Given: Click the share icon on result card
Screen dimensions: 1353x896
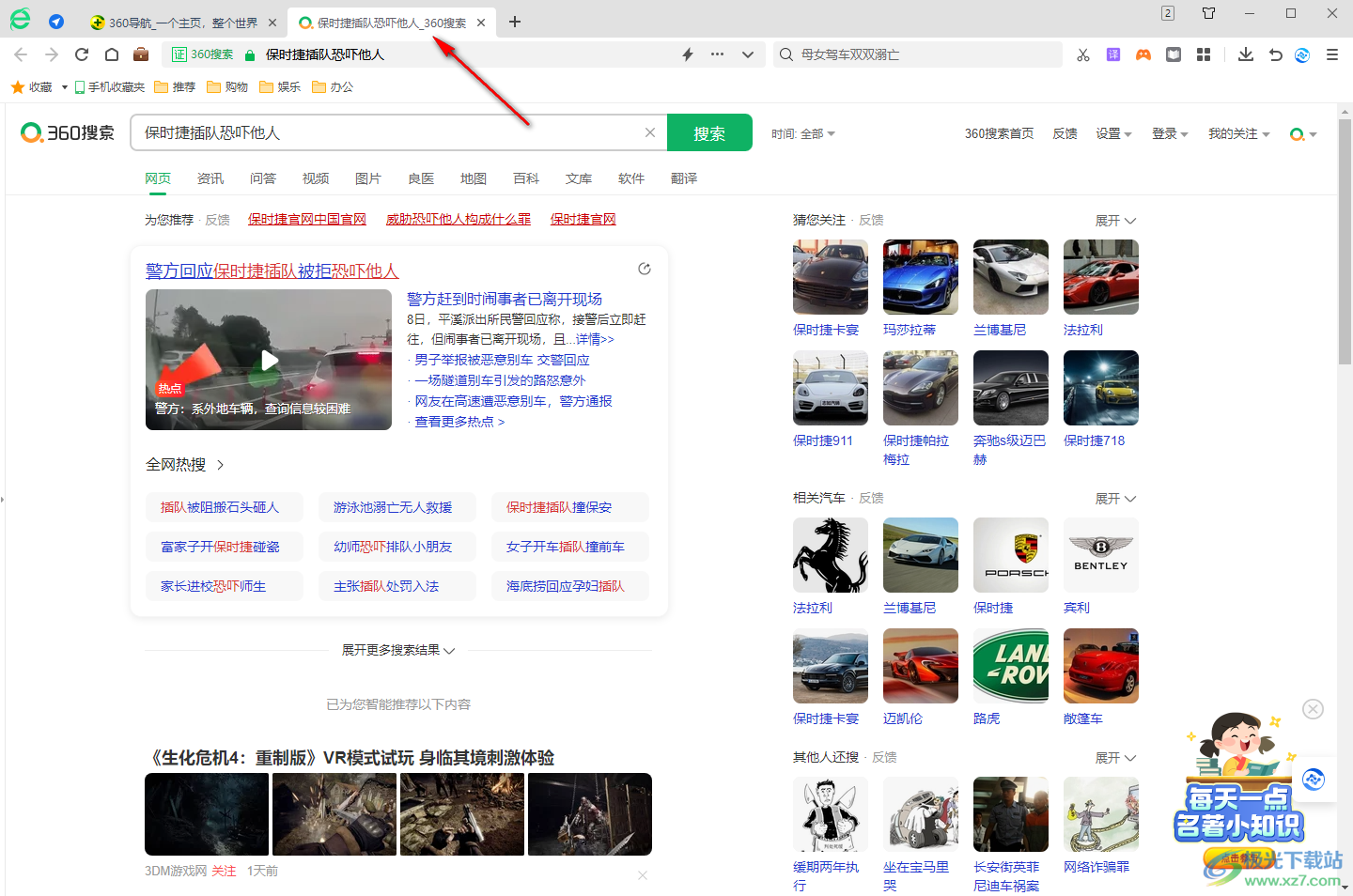Looking at the screenshot, I should 645,269.
